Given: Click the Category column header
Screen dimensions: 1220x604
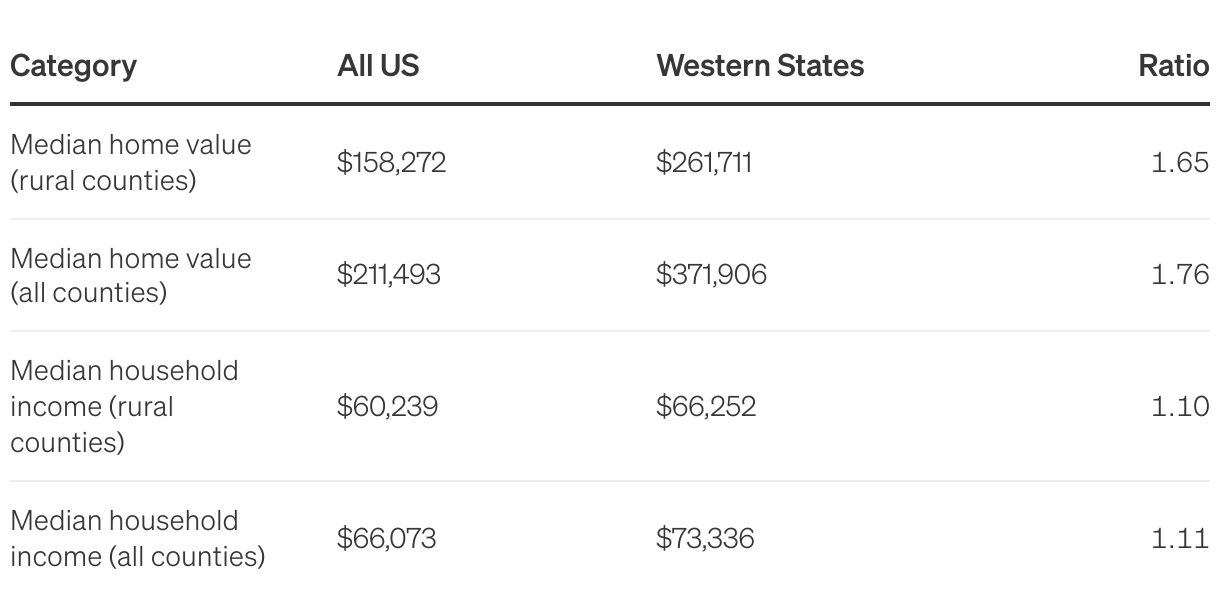Looking at the screenshot, I should click(73, 66).
